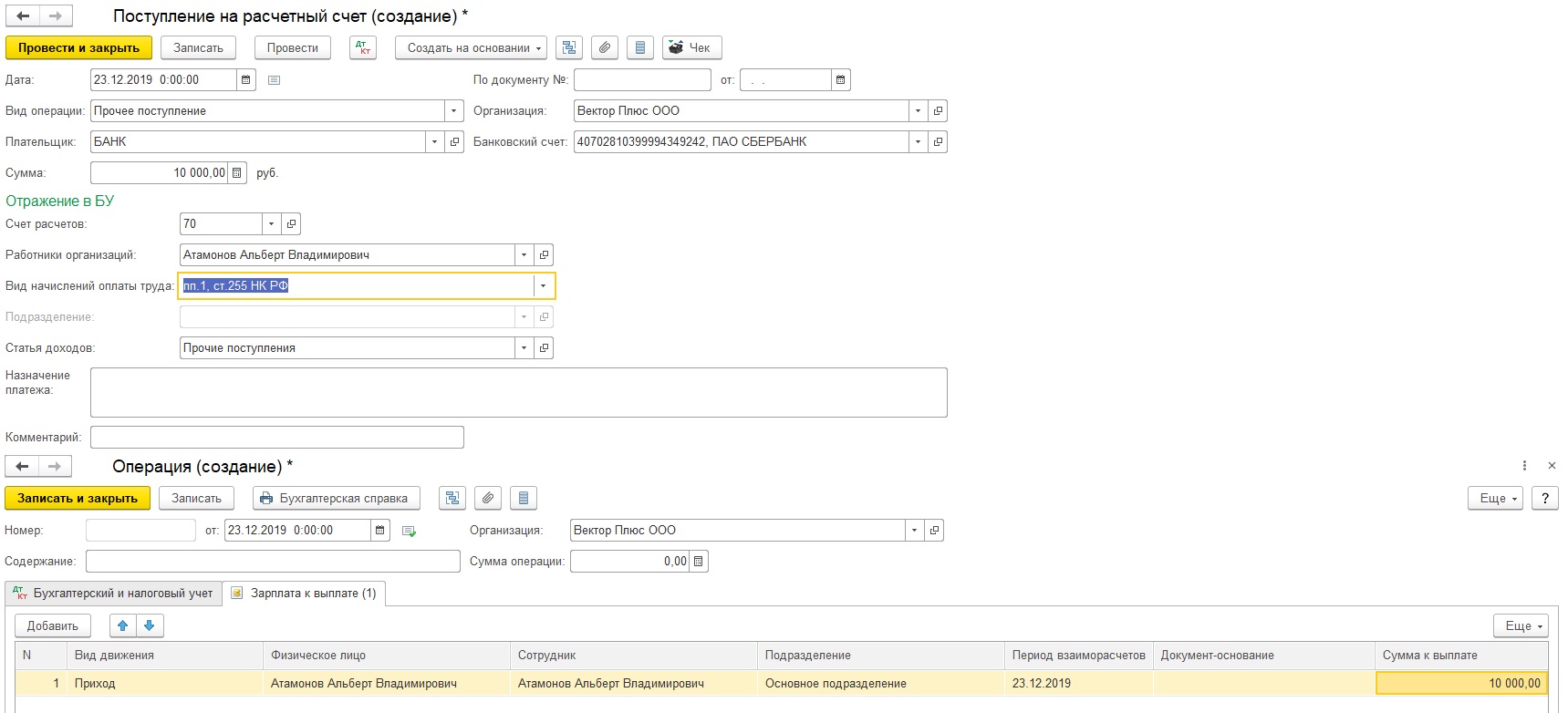Open the 'Создать на основании' dropdown menu

(x=471, y=47)
